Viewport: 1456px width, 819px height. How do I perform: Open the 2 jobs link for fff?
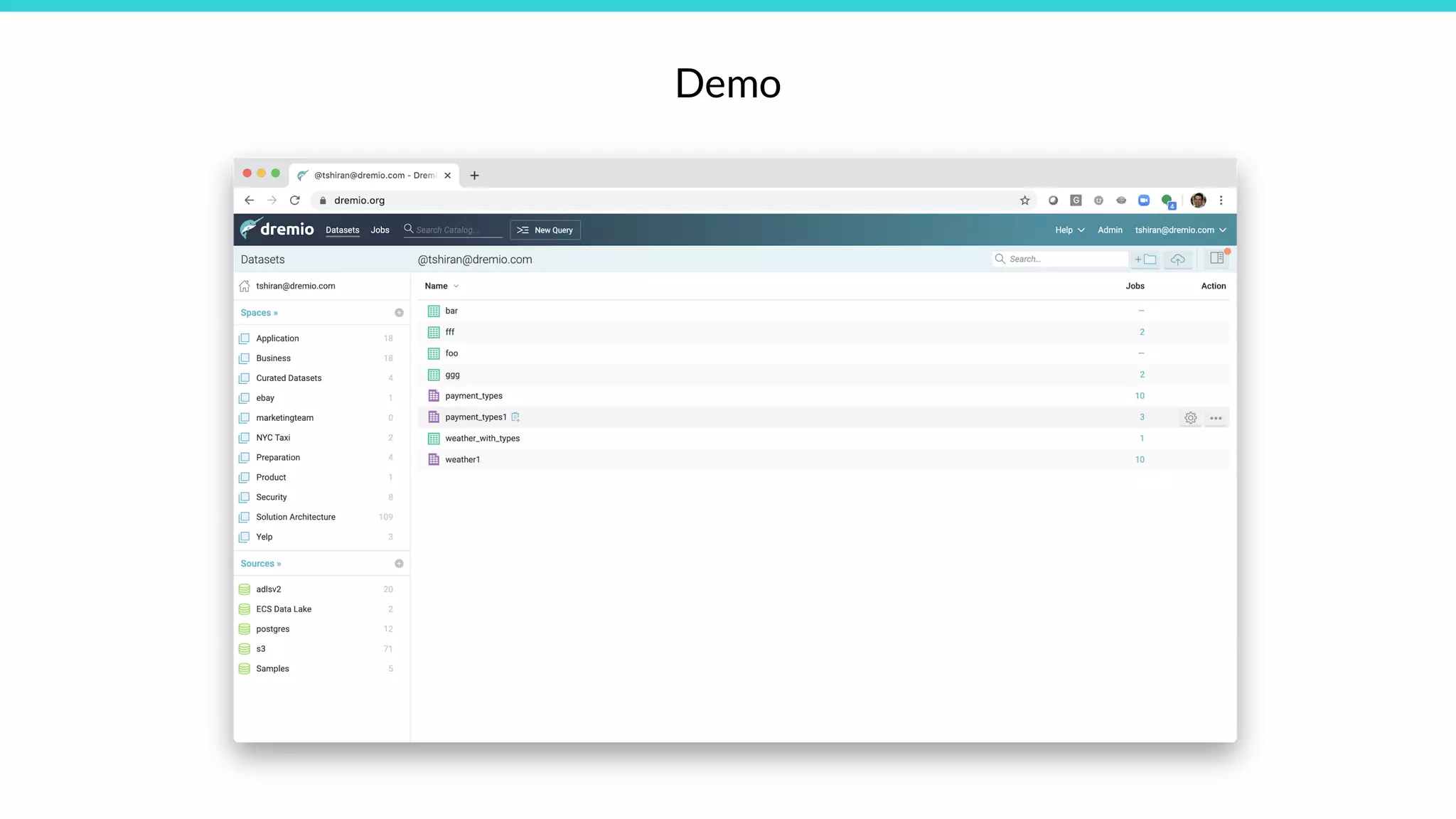(x=1142, y=332)
